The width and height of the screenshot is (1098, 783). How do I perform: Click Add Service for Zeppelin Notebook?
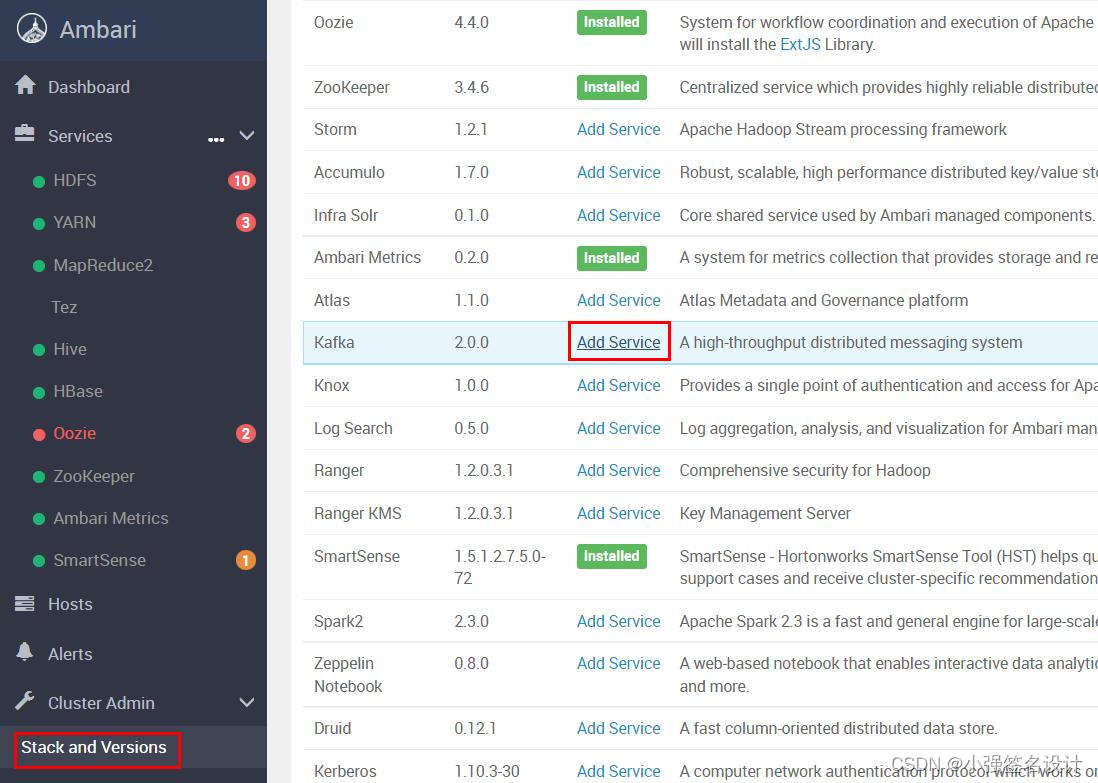point(618,663)
